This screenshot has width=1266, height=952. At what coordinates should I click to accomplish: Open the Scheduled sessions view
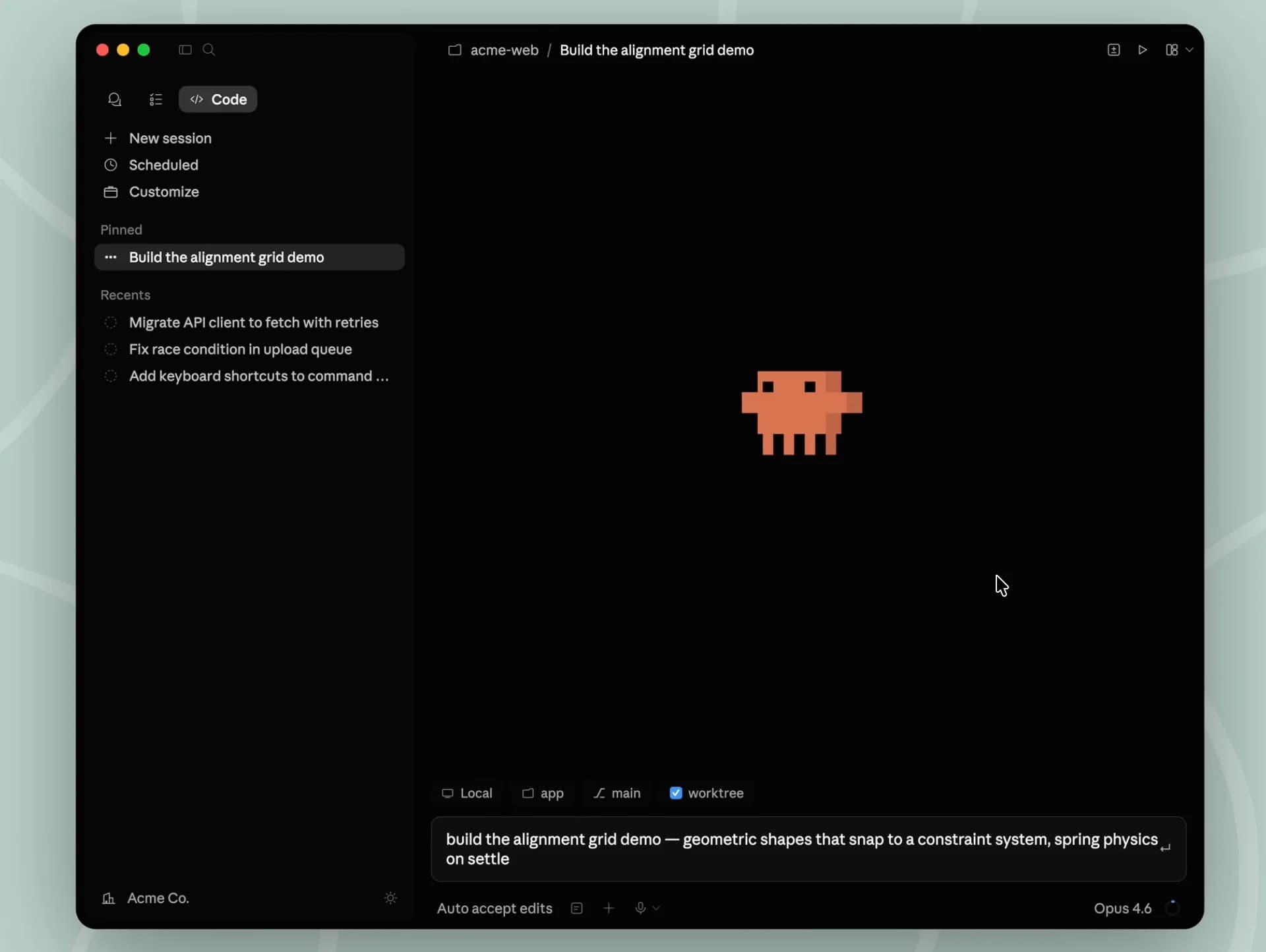(164, 165)
